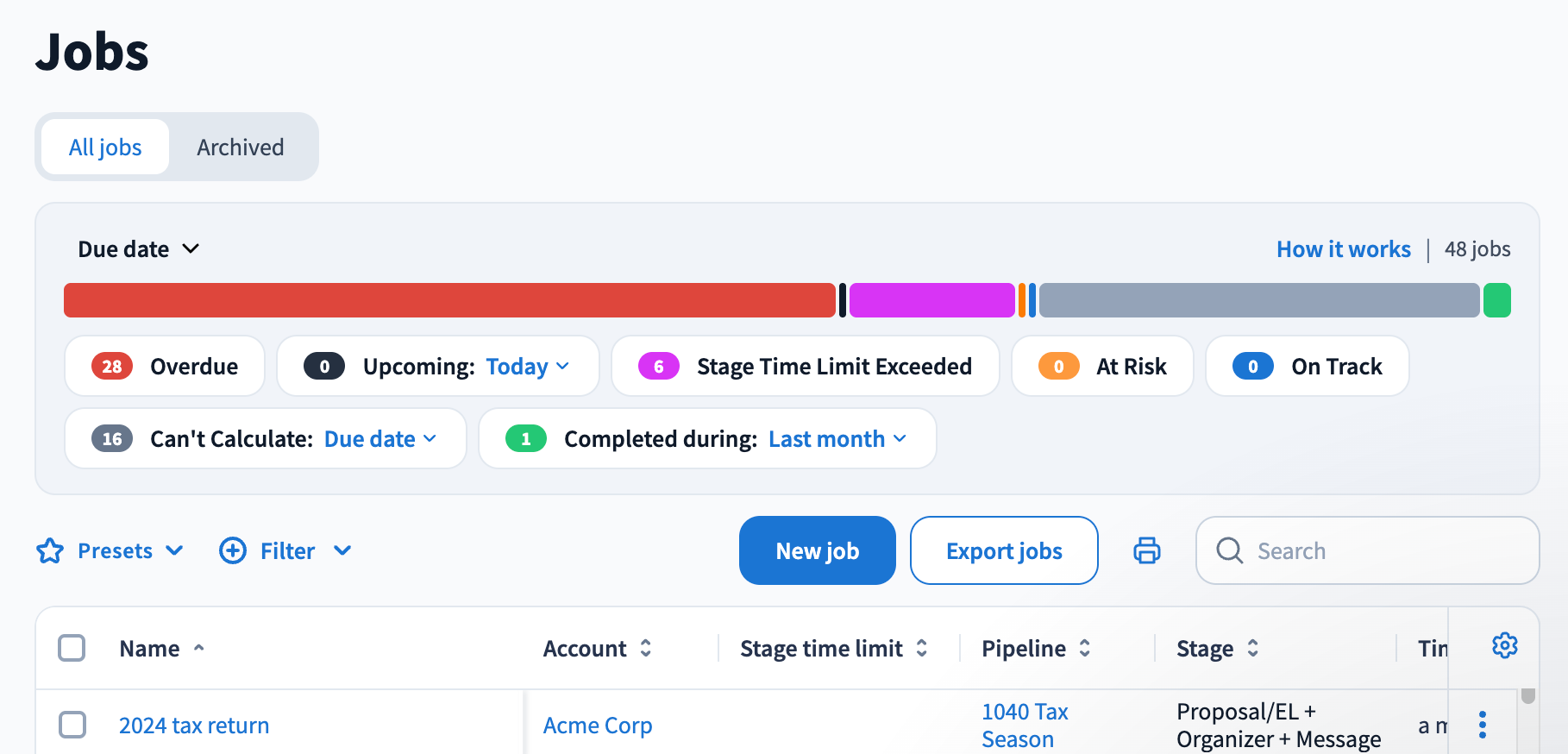Click the New job button
Screen dimensions: 1568x754
coord(818,550)
